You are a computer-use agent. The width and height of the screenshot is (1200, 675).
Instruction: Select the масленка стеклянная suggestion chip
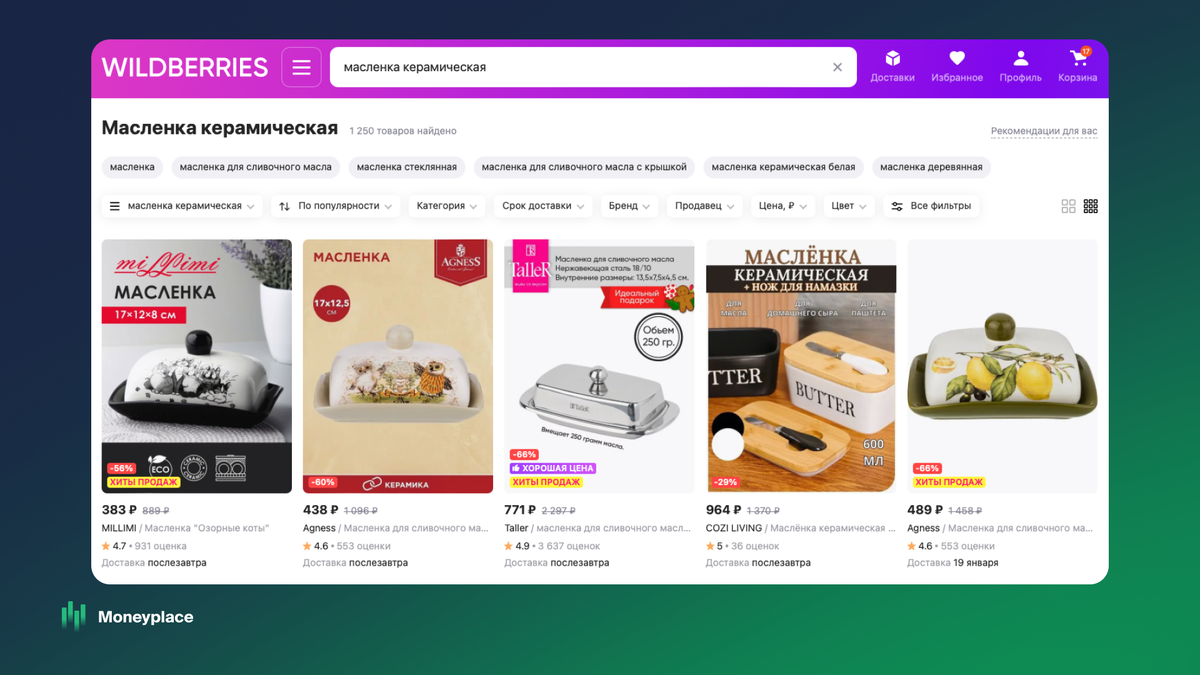pos(407,167)
